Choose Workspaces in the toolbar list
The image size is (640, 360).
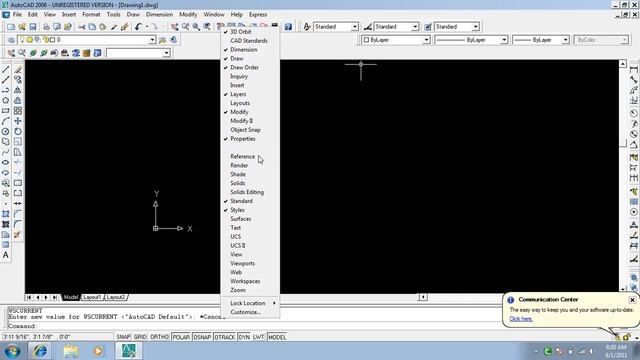point(250,282)
